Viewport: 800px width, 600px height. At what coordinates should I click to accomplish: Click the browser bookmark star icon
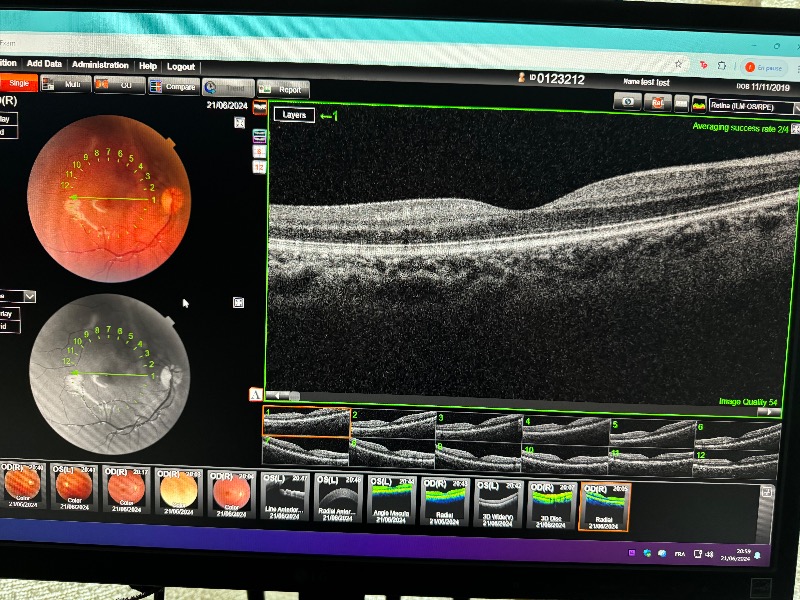pyautogui.click(x=678, y=64)
